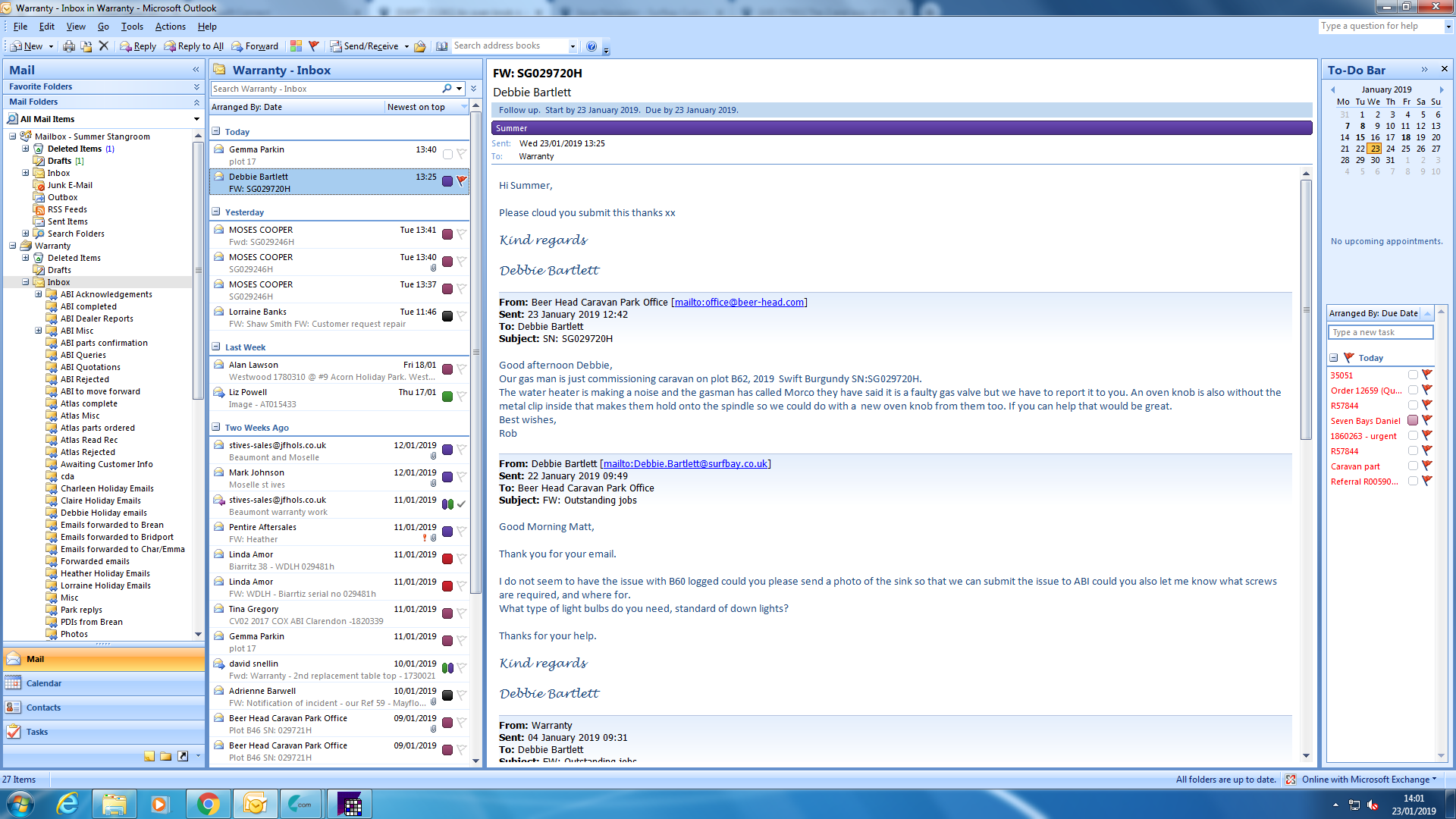Click the office@beer-head.com mailto link
This screenshot has height=819, width=1456.
739,302
